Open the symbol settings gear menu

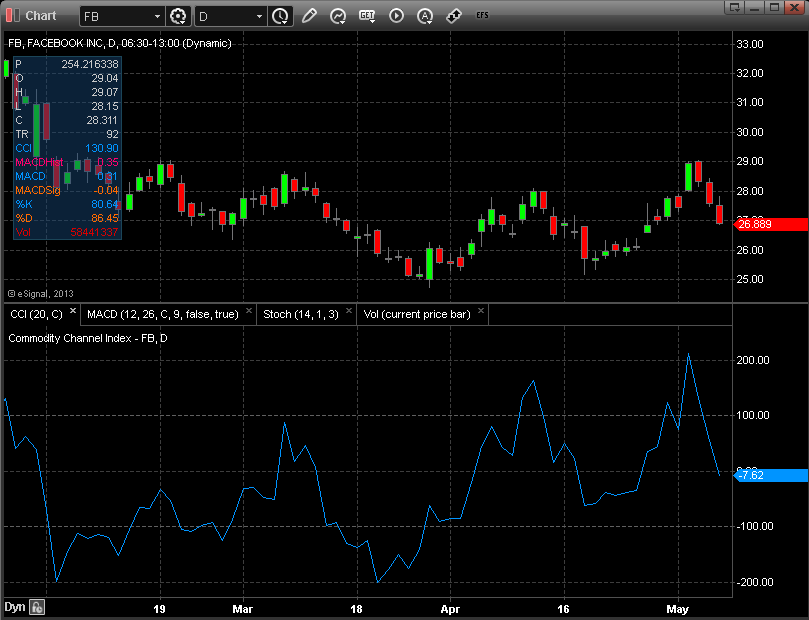178,17
